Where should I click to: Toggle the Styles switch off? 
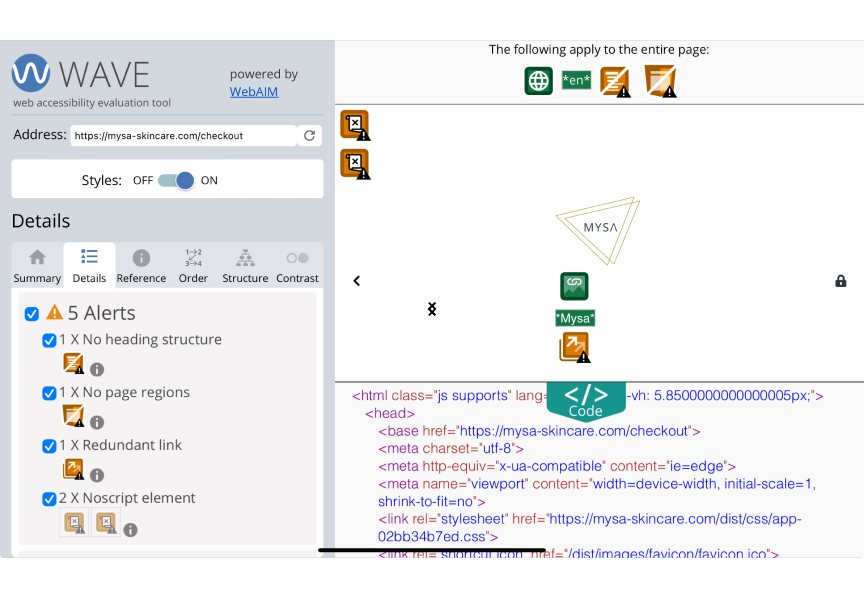tap(176, 180)
